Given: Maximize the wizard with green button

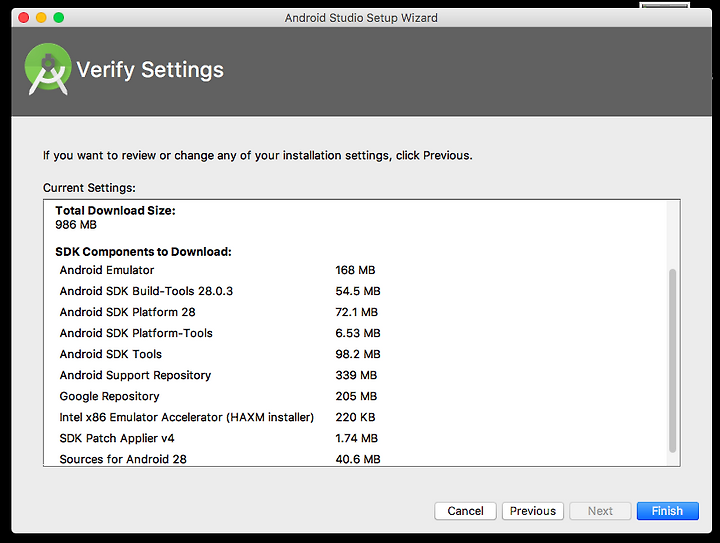Looking at the screenshot, I should click(58, 17).
